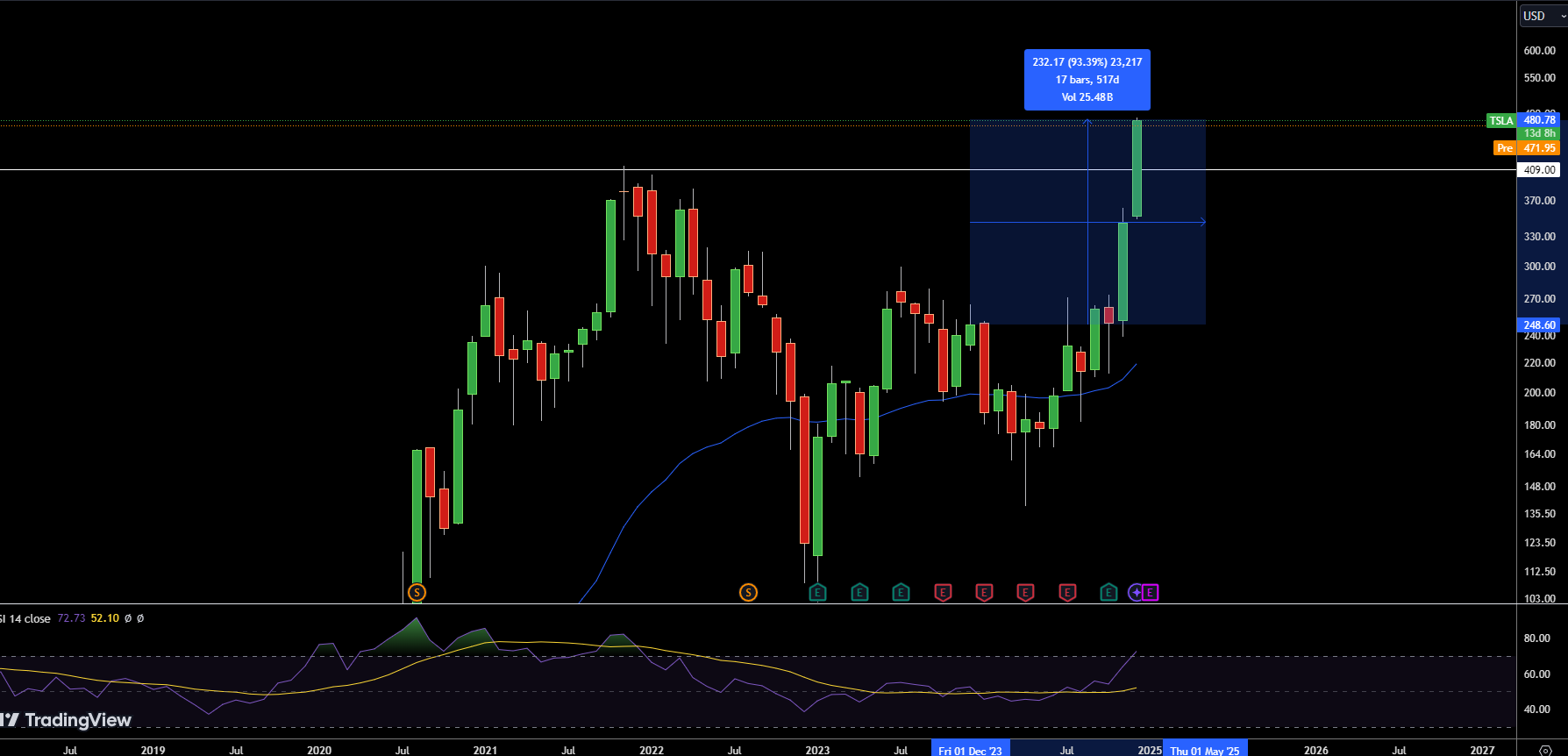Click the 480.78 last price label
This screenshot has width=1568, height=756.
click(1539, 120)
